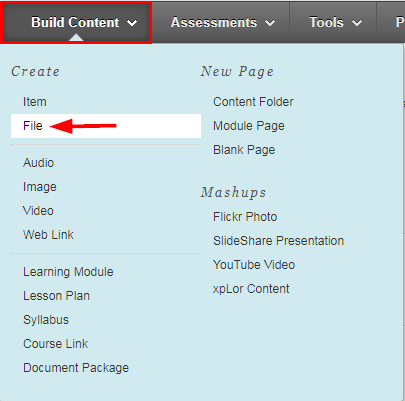
Task: Choose Module Page under New Page
Action: pyautogui.click(x=249, y=126)
